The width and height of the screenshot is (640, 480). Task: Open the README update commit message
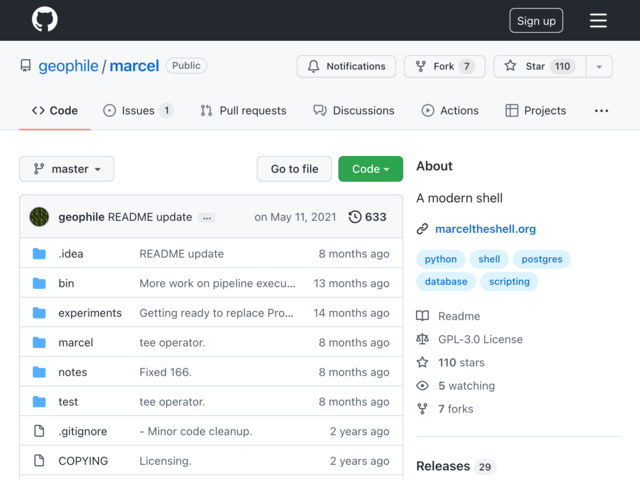(x=150, y=217)
